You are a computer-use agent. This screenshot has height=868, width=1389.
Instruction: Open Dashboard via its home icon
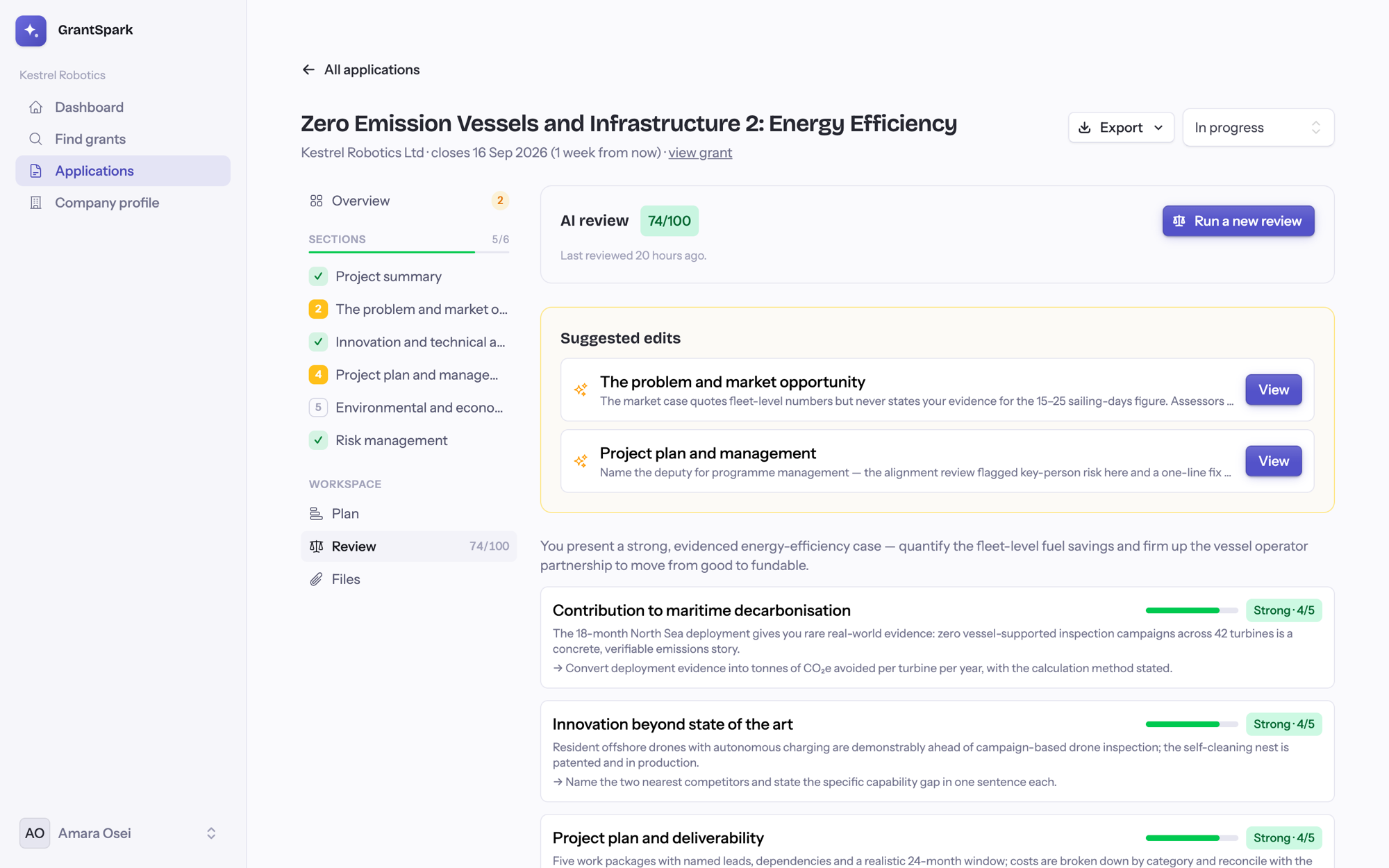coord(36,107)
